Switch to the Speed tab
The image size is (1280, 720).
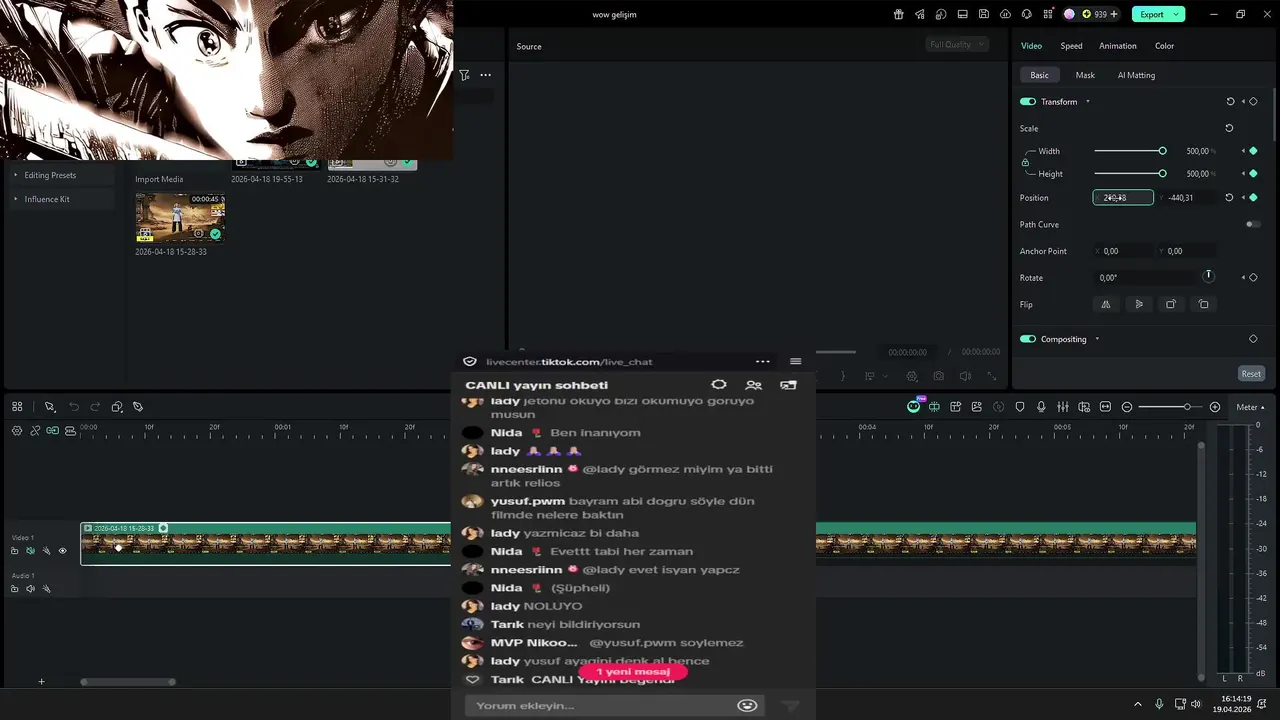(x=1071, y=46)
